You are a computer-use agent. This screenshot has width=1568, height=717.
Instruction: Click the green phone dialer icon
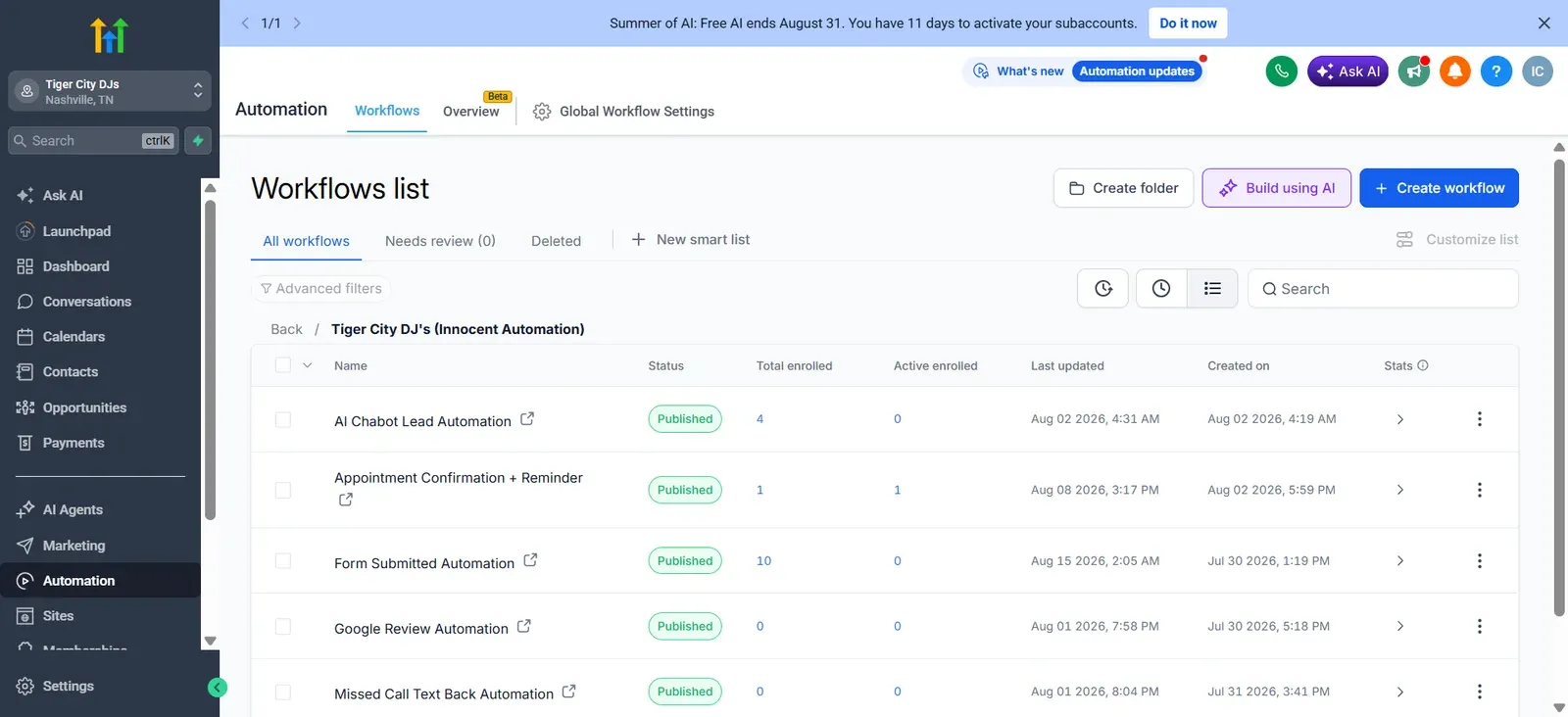pos(1281,72)
